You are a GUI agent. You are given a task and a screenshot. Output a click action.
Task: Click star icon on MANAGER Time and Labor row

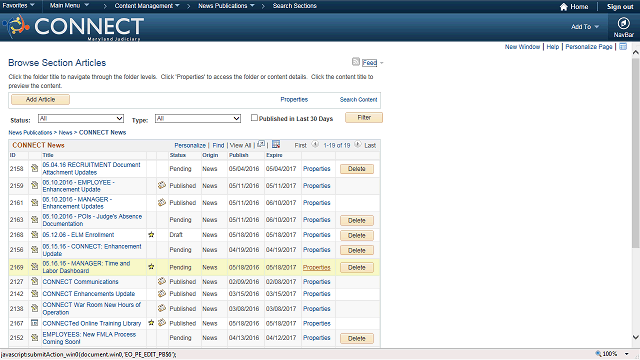click(151, 267)
